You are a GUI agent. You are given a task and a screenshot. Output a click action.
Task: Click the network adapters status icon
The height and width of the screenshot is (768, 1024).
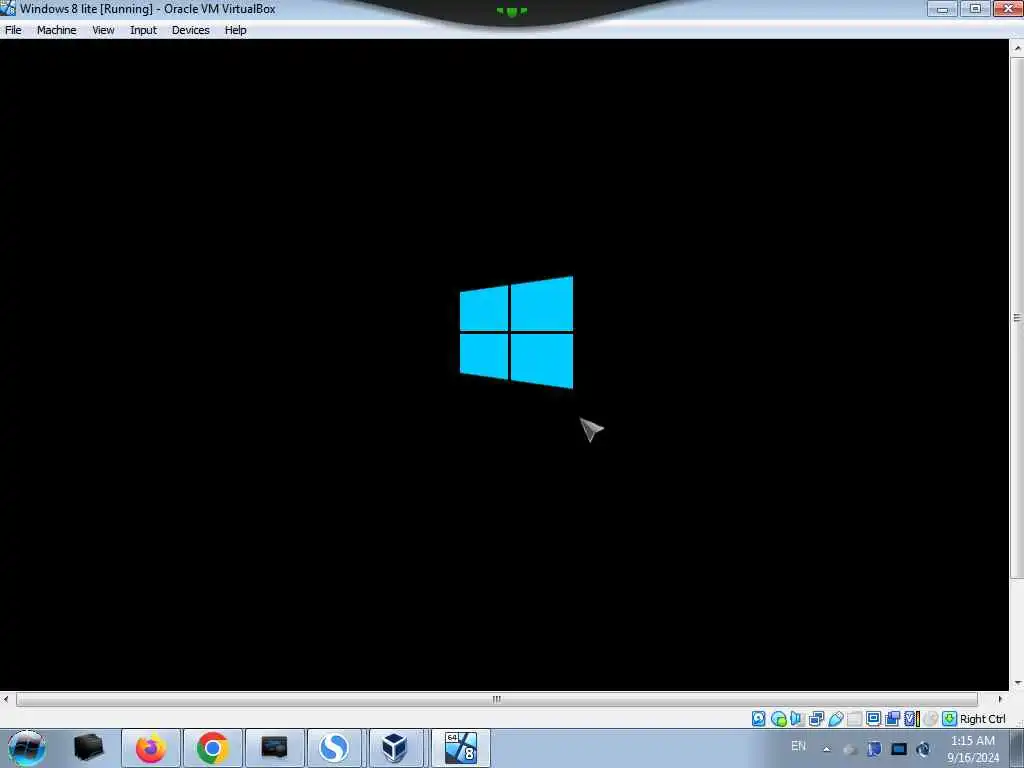(x=816, y=718)
